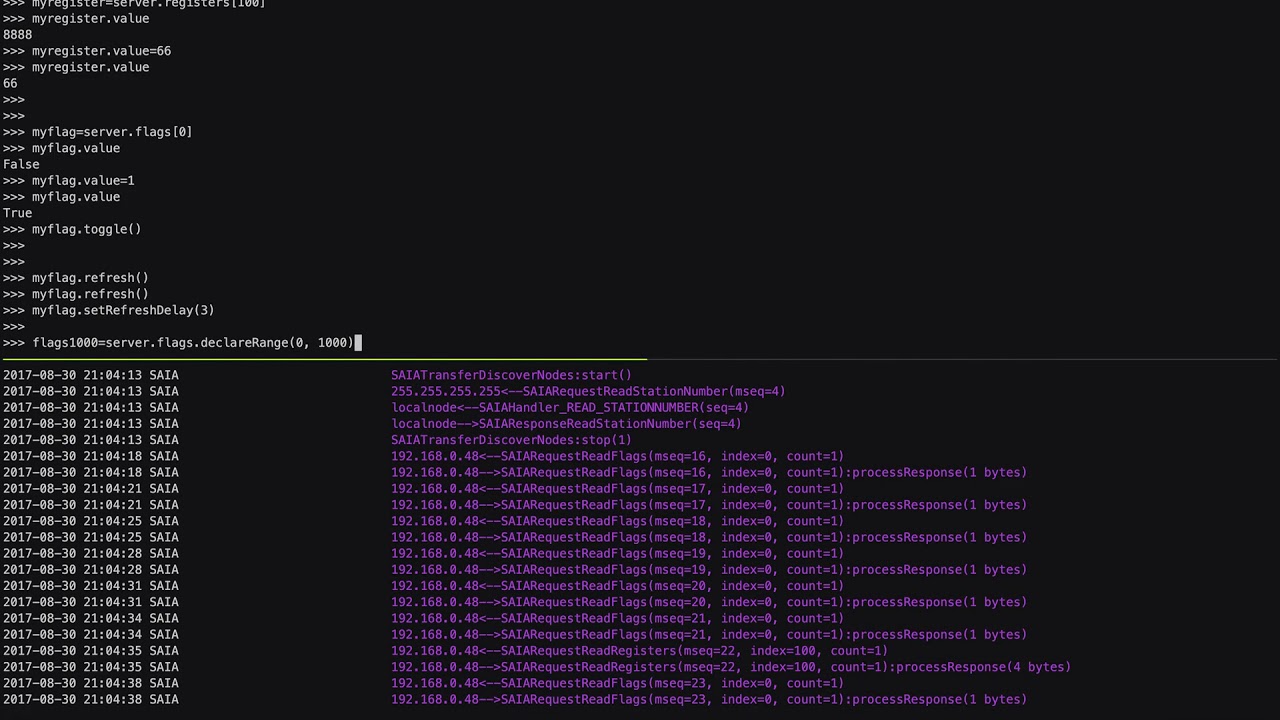
Task: Select the myregister.value=66 command line
Action: [101, 51]
